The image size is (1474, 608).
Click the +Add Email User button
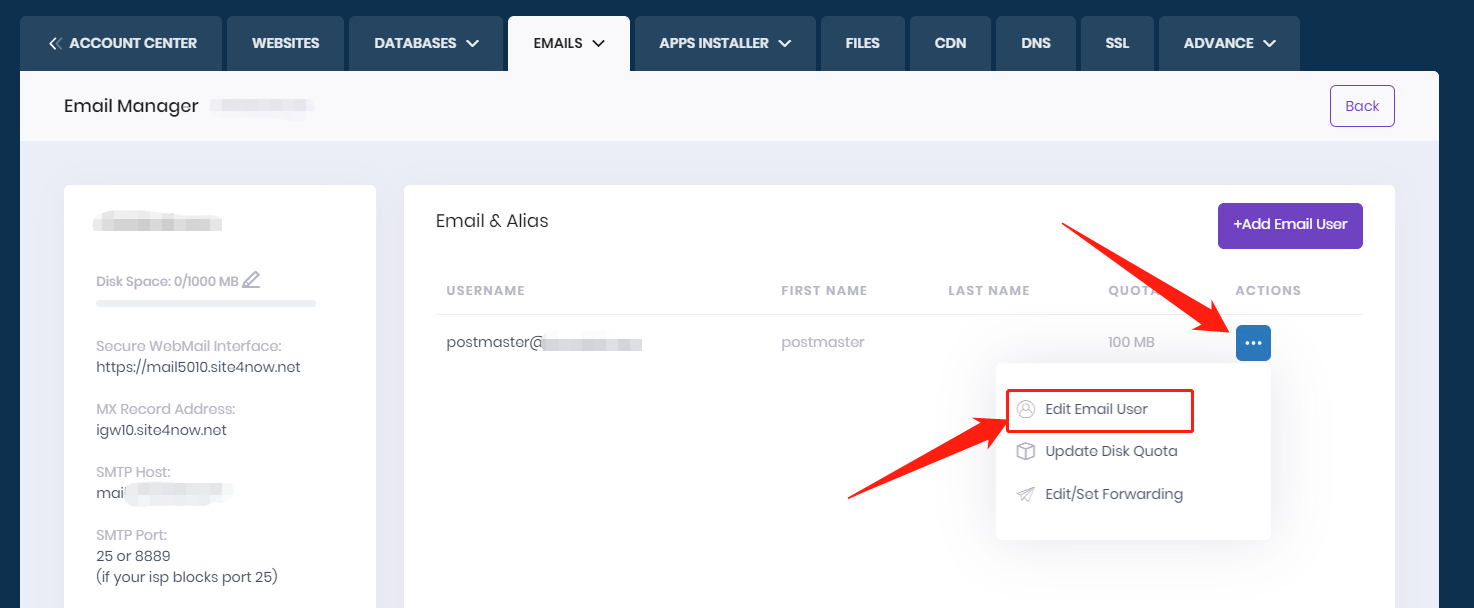[x=1289, y=225]
